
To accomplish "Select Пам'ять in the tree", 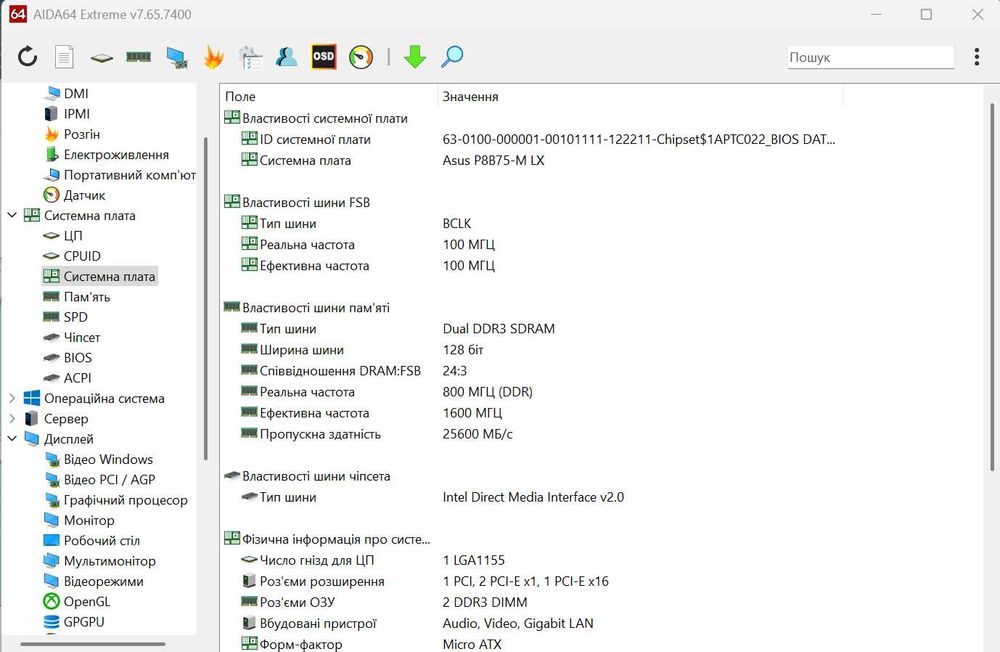I will pos(77,297).
